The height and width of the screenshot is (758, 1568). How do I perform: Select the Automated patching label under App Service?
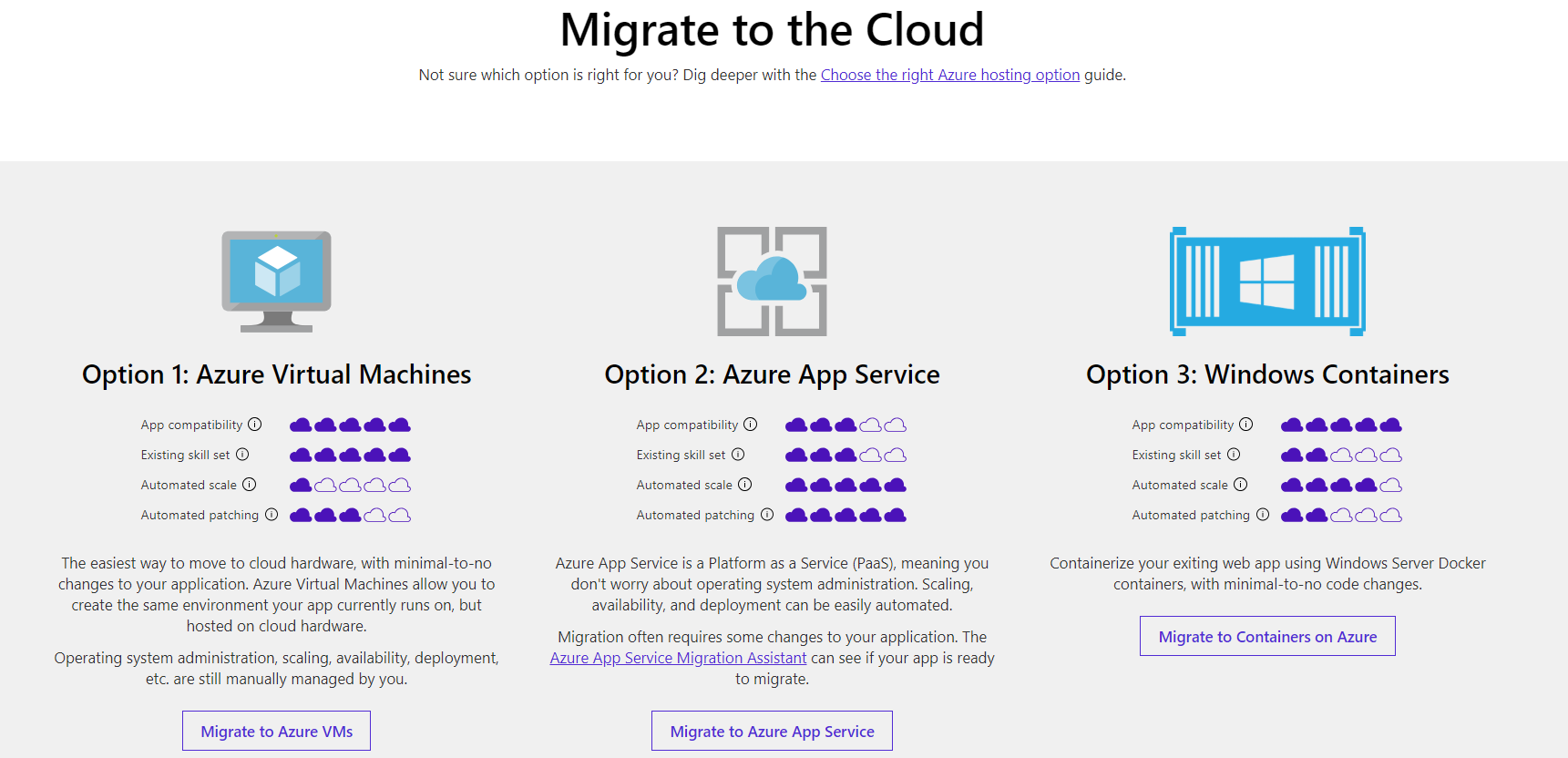(x=695, y=515)
